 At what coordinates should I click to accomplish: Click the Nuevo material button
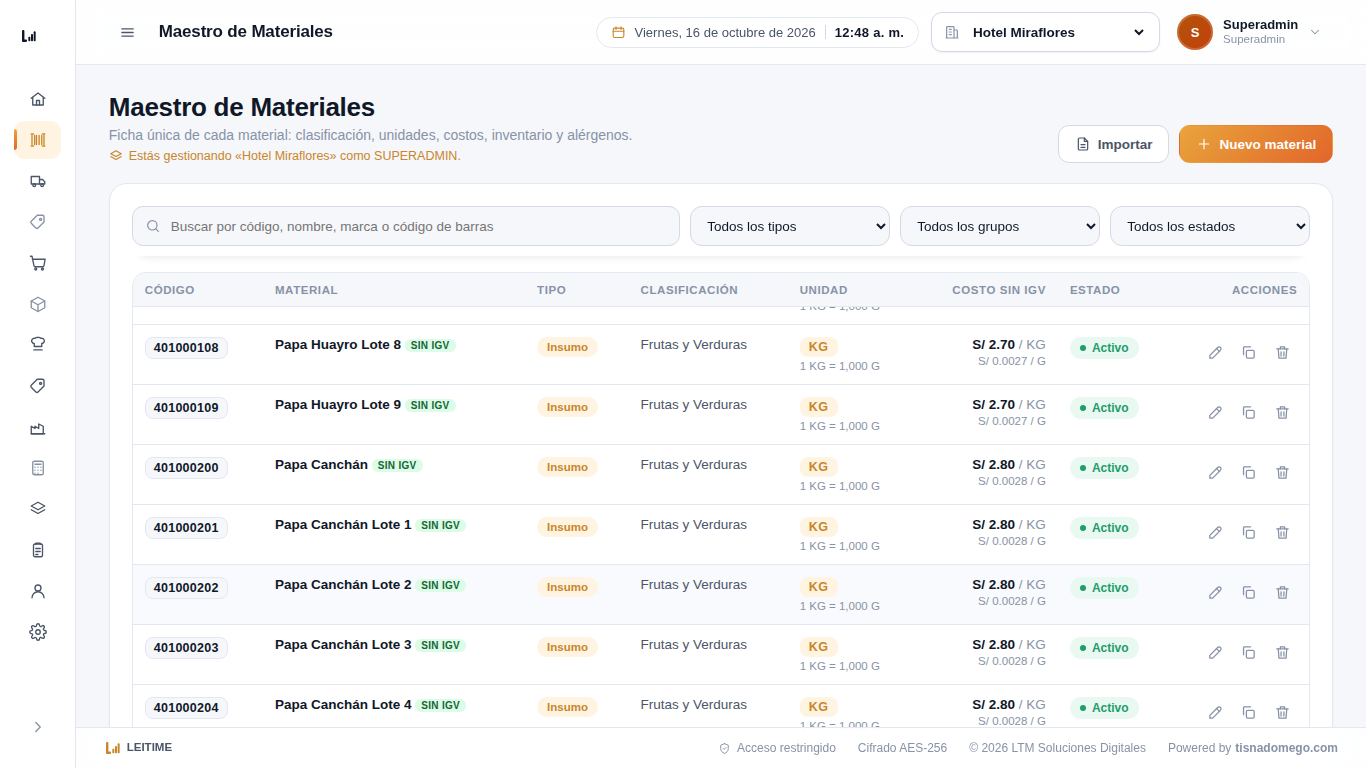[x=1256, y=144]
